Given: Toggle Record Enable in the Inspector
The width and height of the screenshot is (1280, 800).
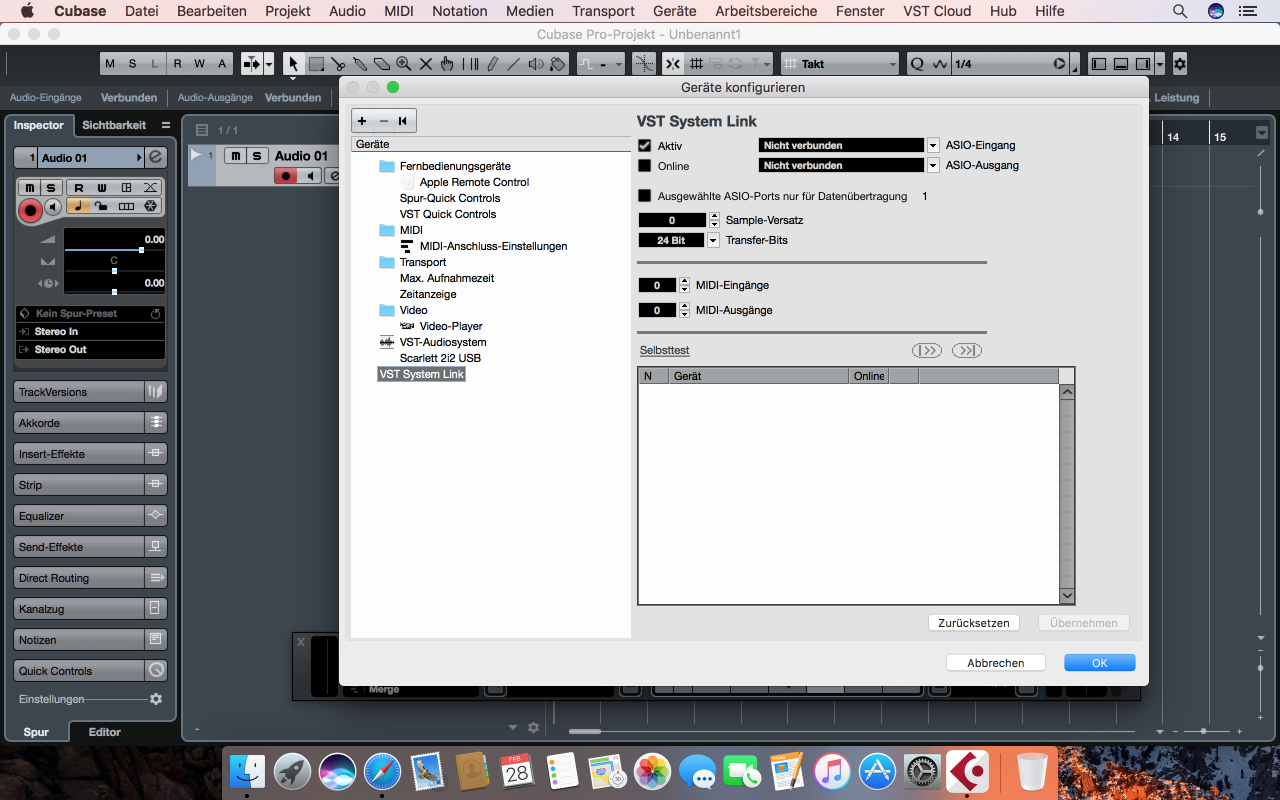Looking at the screenshot, I should pos(30,210).
